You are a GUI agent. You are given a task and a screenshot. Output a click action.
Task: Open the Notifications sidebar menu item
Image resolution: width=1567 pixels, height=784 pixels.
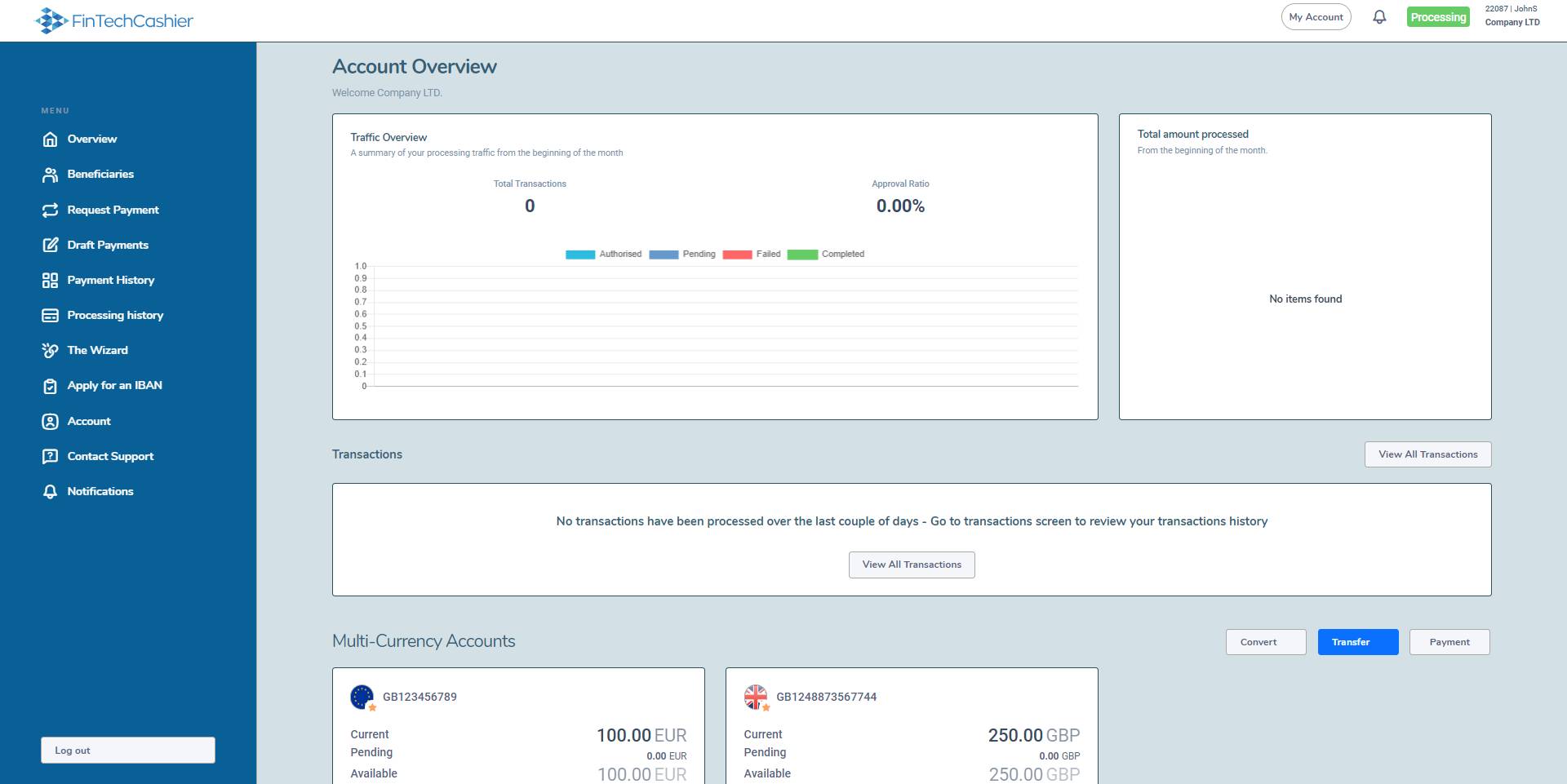(100, 492)
